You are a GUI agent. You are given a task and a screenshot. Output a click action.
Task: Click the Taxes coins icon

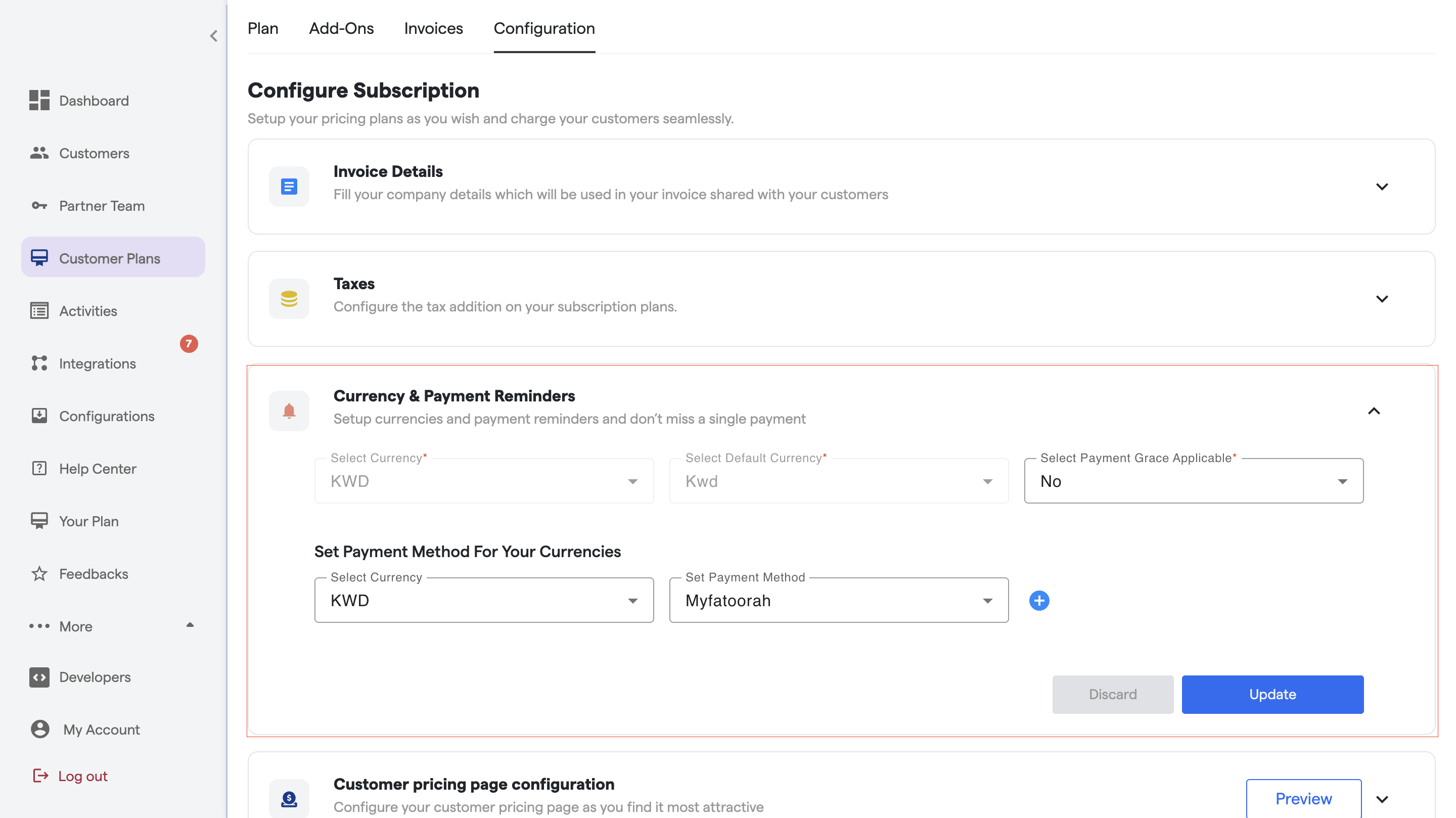coord(289,298)
